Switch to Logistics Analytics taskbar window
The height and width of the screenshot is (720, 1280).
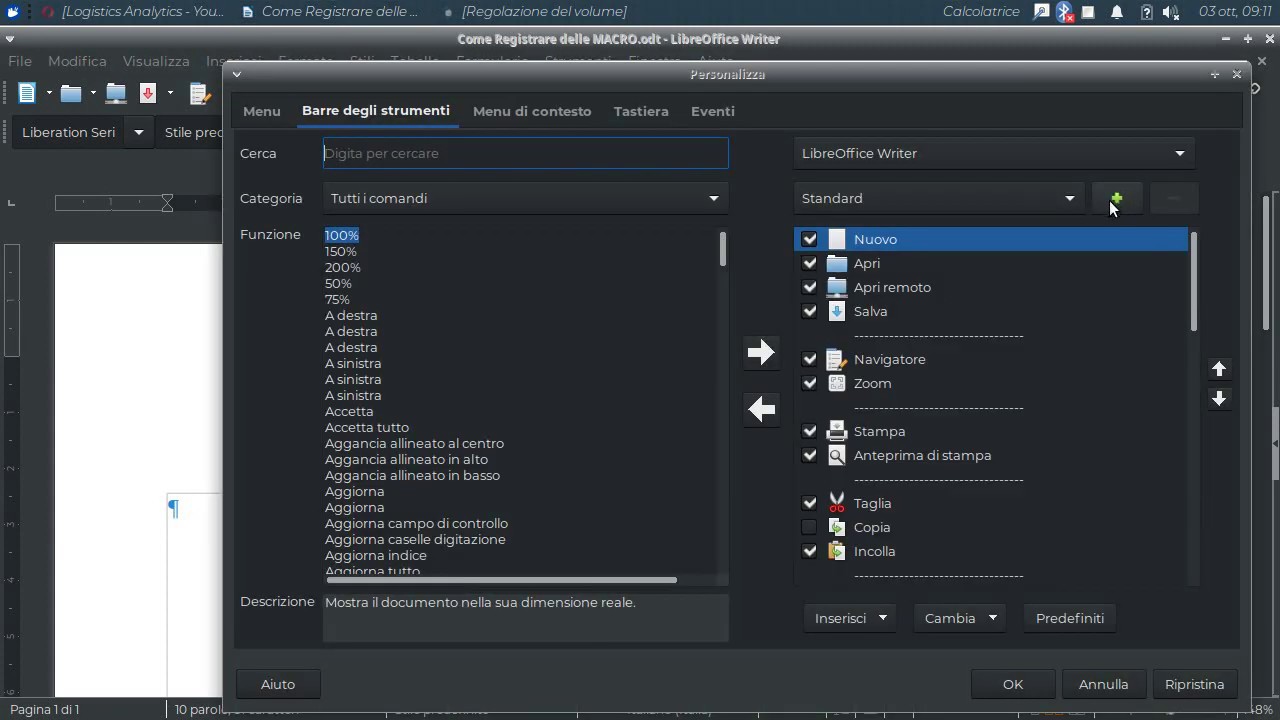click(x=133, y=12)
